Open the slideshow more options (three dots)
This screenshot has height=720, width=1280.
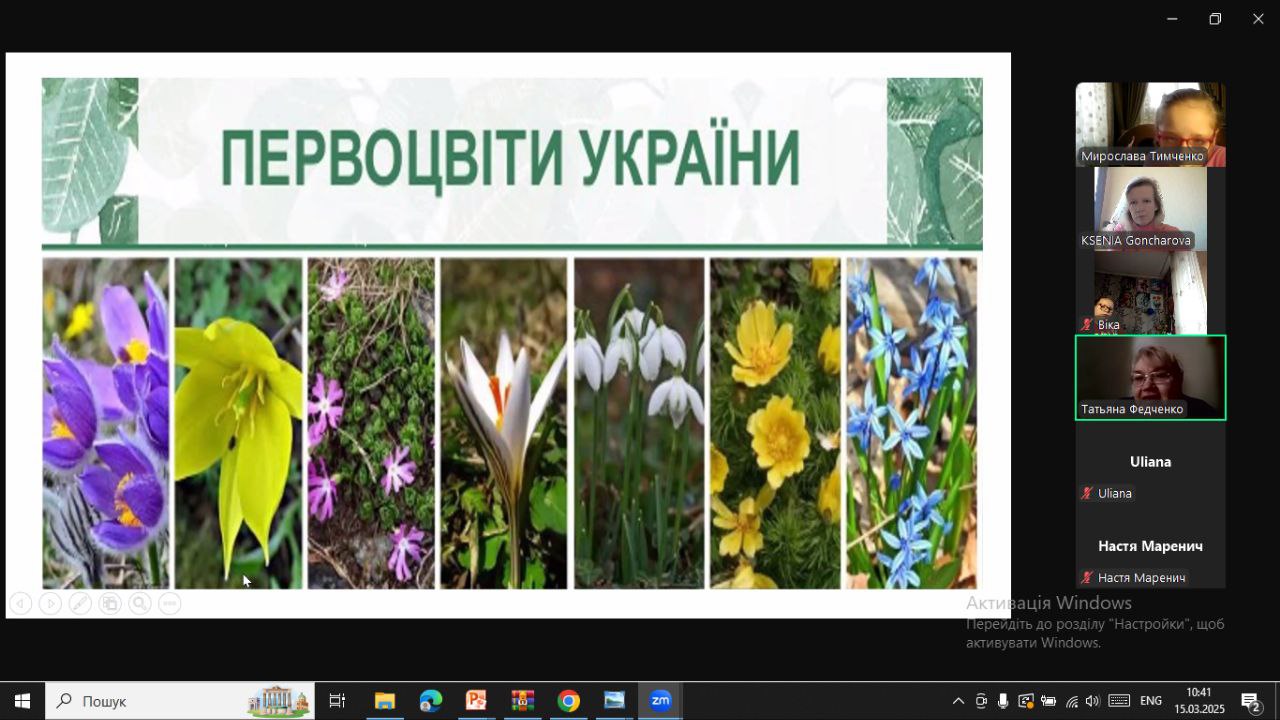click(x=170, y=604)
